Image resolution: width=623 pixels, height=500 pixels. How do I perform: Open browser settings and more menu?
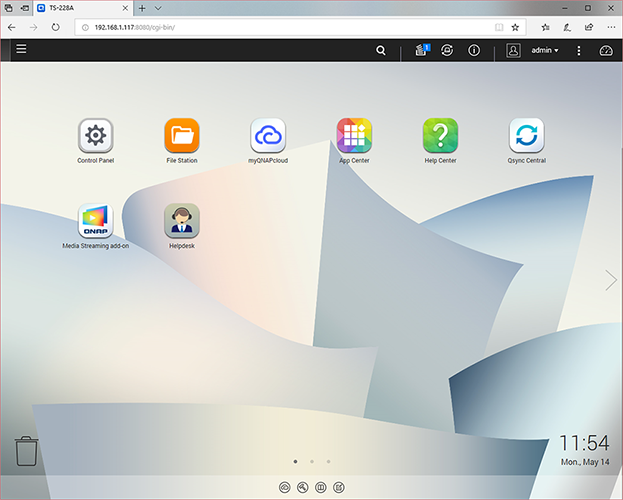pos(611,27)
